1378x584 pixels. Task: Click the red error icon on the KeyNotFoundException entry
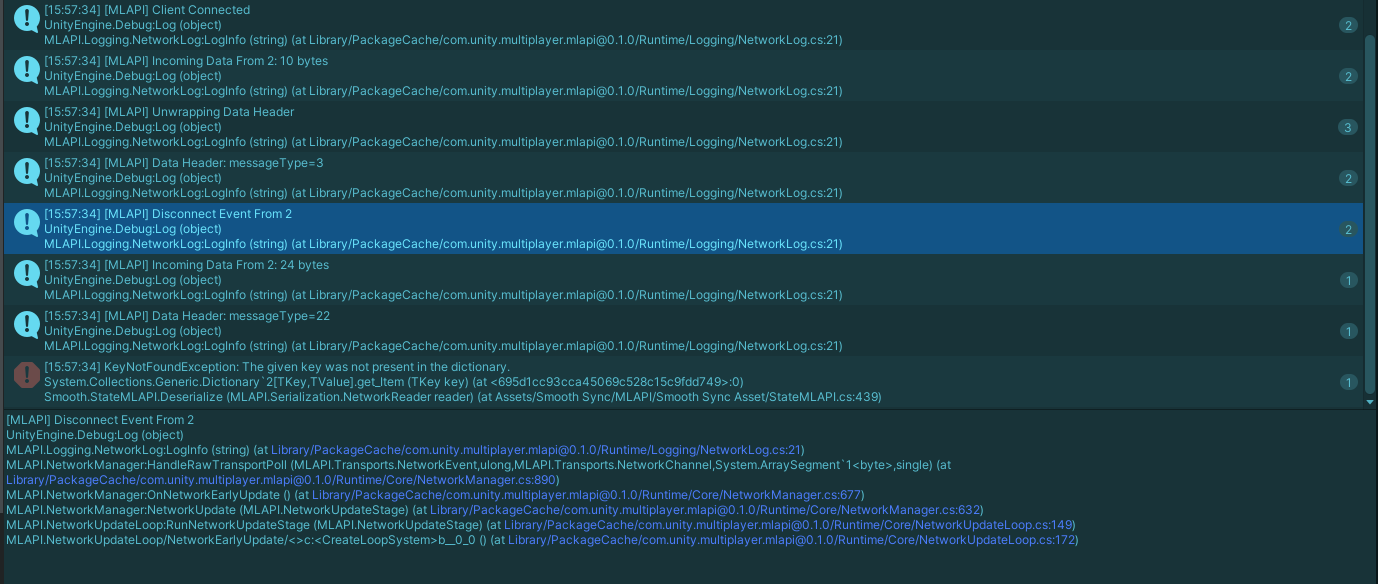coord(26,374)
